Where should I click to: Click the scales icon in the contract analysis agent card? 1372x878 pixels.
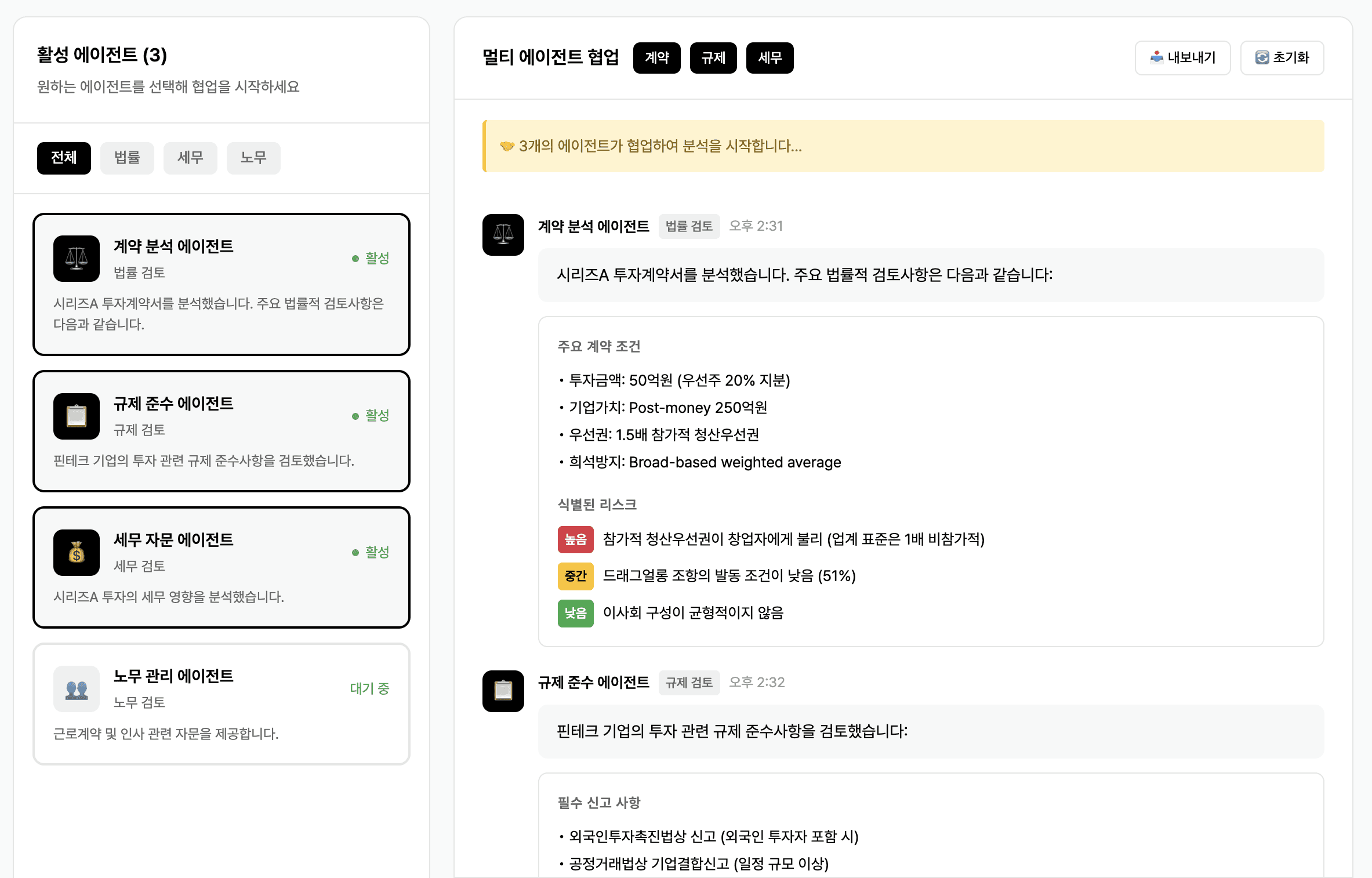(x=77, y=259)
